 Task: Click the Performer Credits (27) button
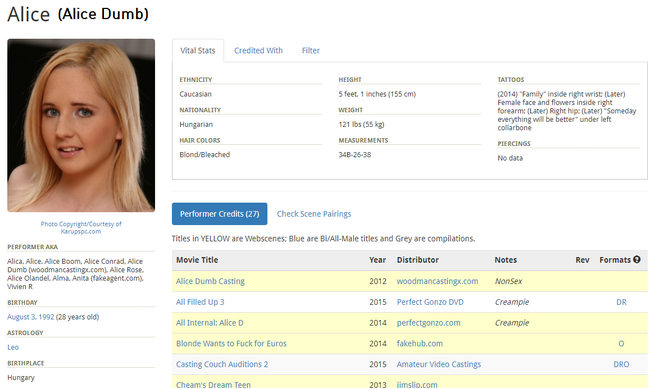pyautogui.click(x=219, y=214)
